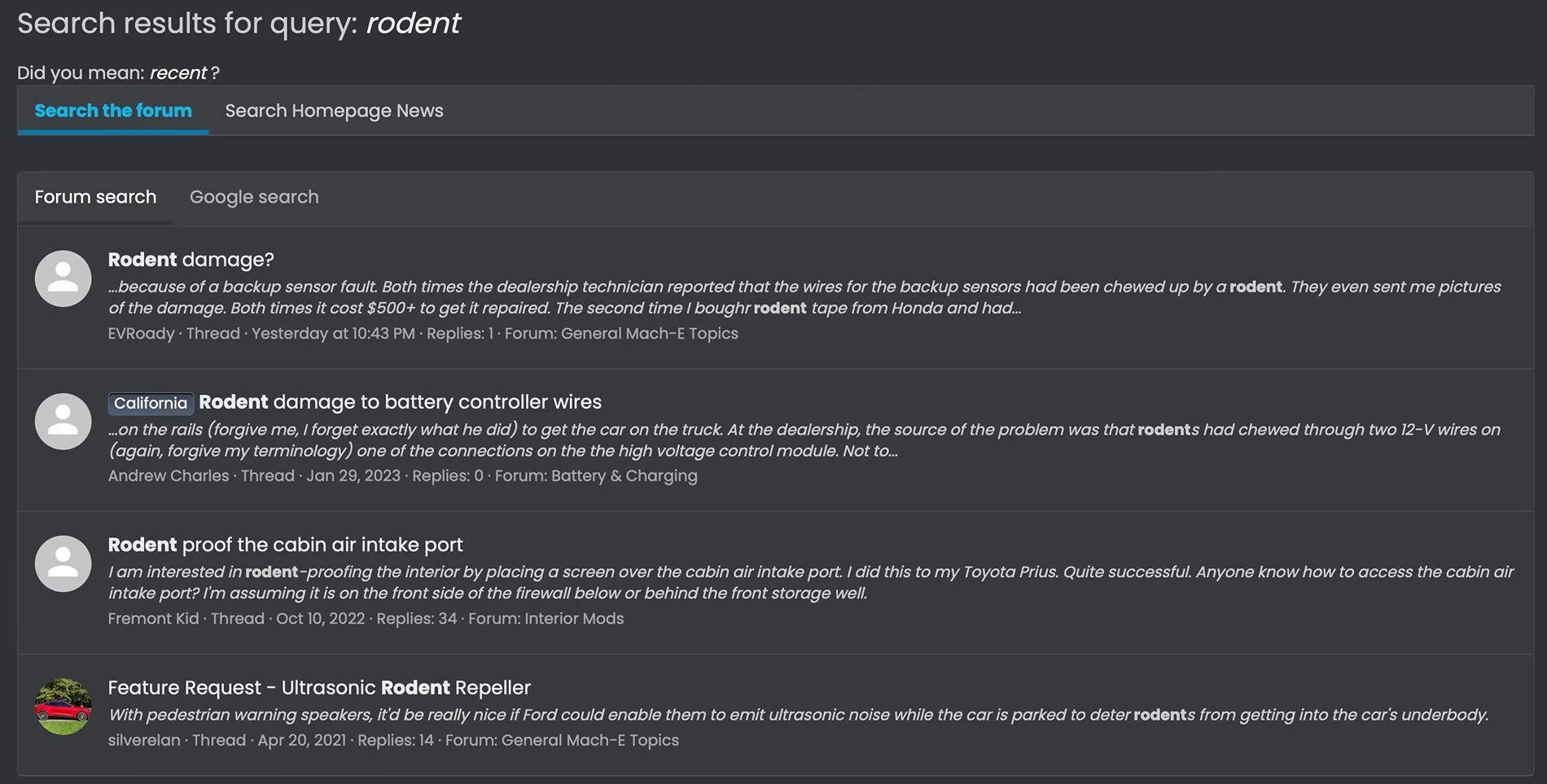Screen dimensions: 1547x784
Task: Open Ultrasonic Rodent Repeller feature request thread
Action: pos(319,687)
